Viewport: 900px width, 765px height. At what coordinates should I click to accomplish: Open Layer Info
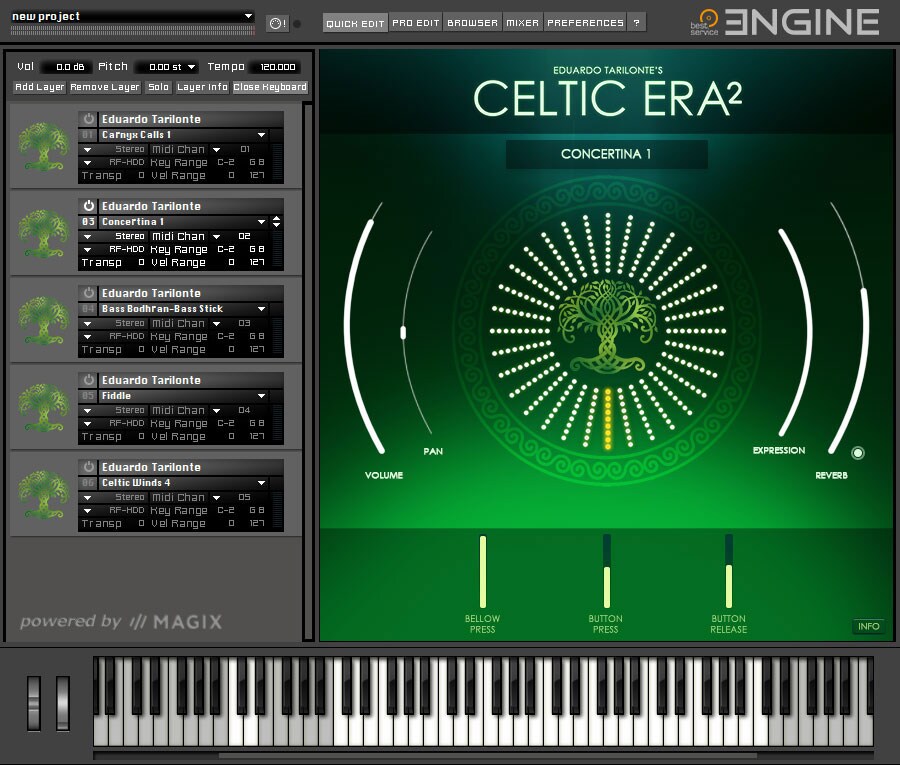pyautogui.click(x=202, y=87)
